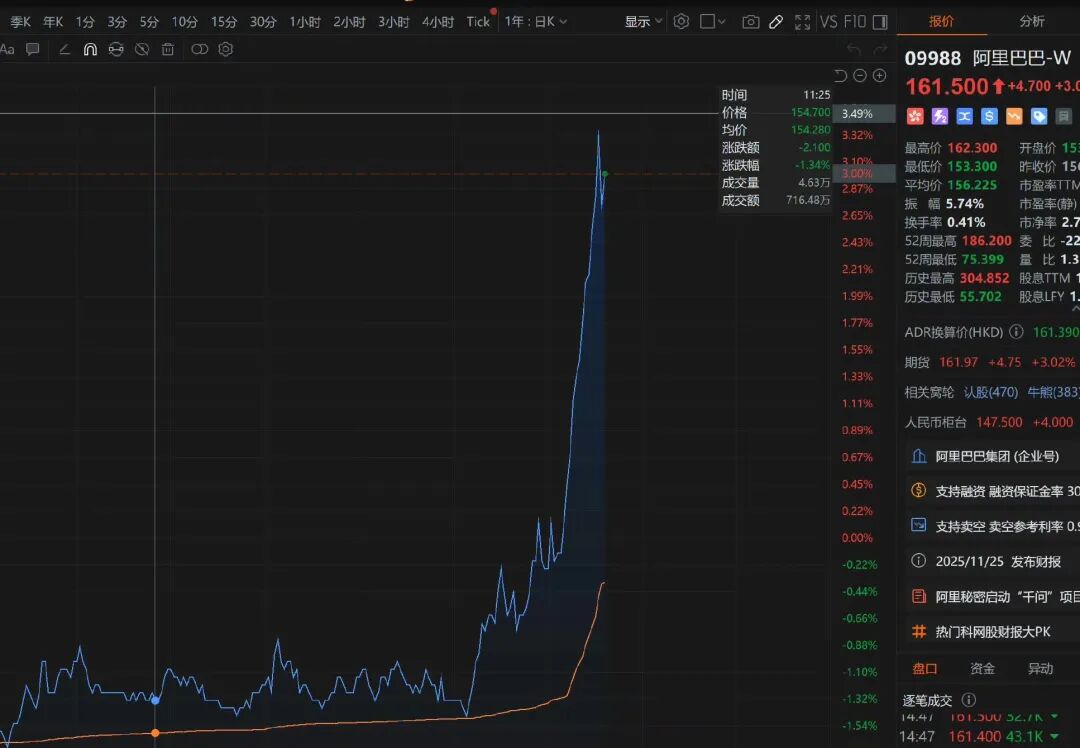Click the 09988 stock code
The width and height of the screenshot is (1080, 748).
(x=933, y=59)
